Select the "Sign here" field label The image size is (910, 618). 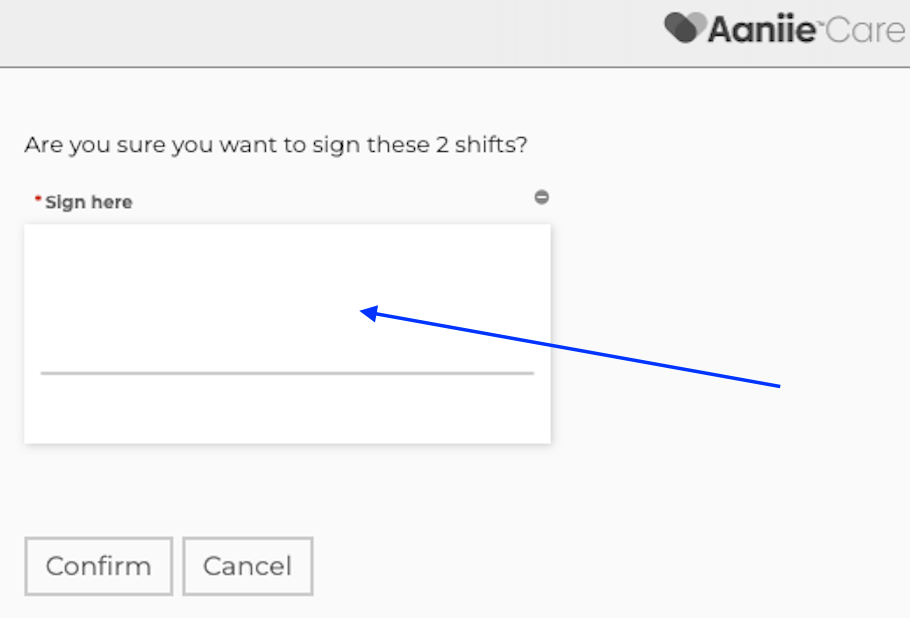click(88, 202)
